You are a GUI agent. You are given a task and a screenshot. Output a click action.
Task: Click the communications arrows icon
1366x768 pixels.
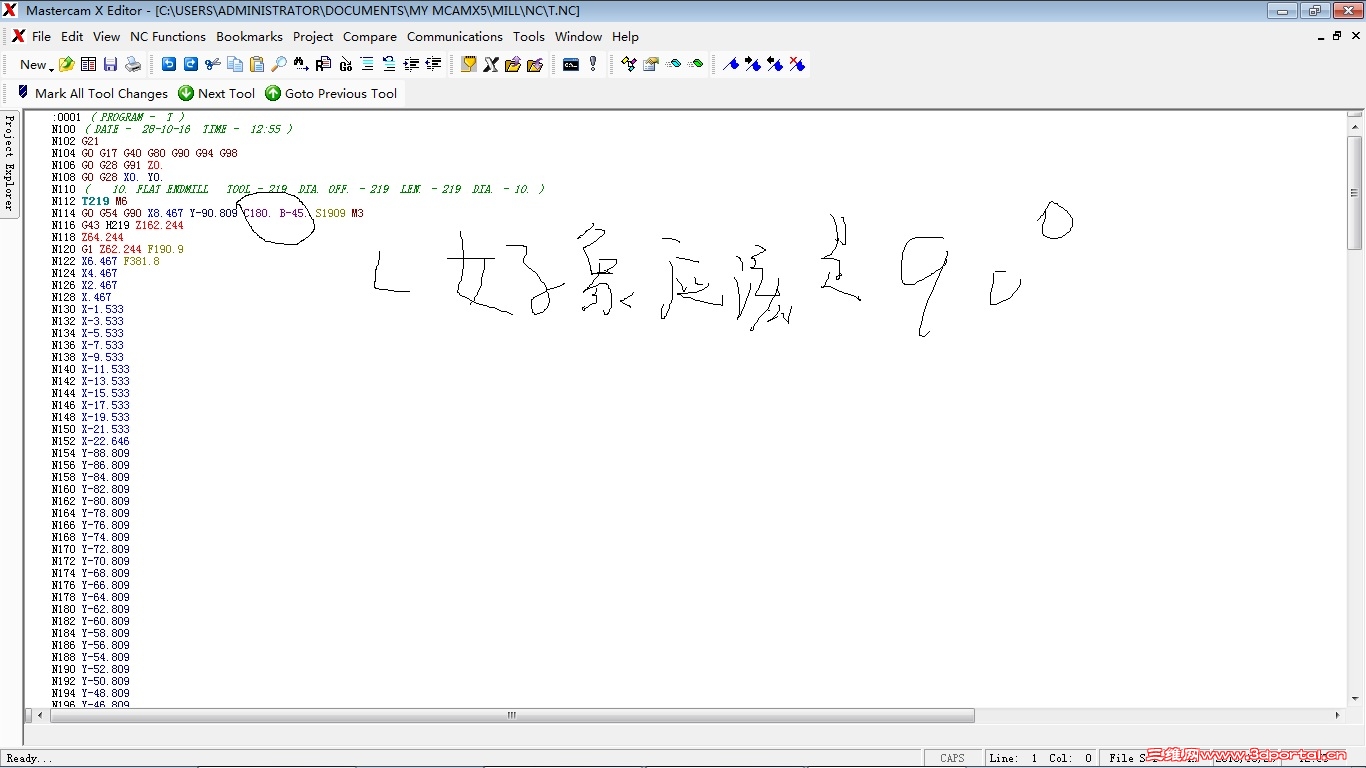pyautogui.click(x=629, y=64)
